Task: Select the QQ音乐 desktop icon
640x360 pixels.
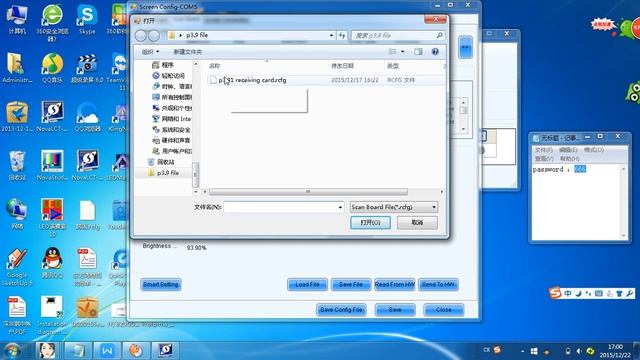Action: (52, 68)
